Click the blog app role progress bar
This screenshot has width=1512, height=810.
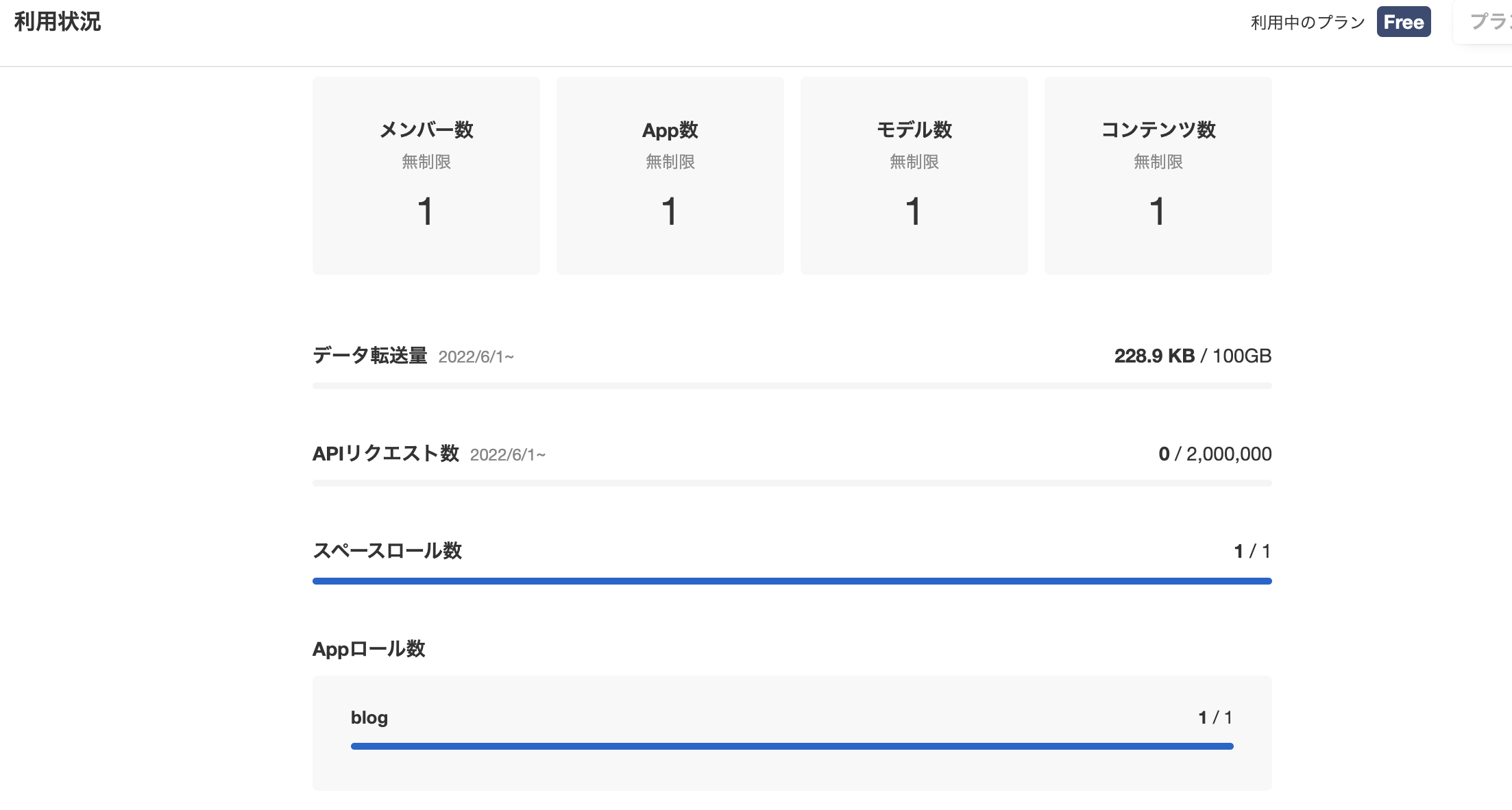click(792, 746)
